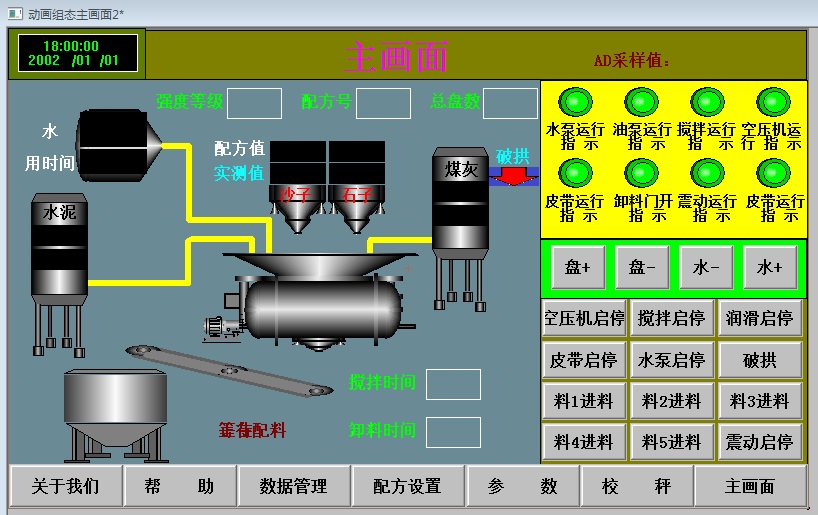Viewport: 818px width, 515px height.
Task: Toggle the 水泵启停 water pump button
Action: click(x=671, y=360)
